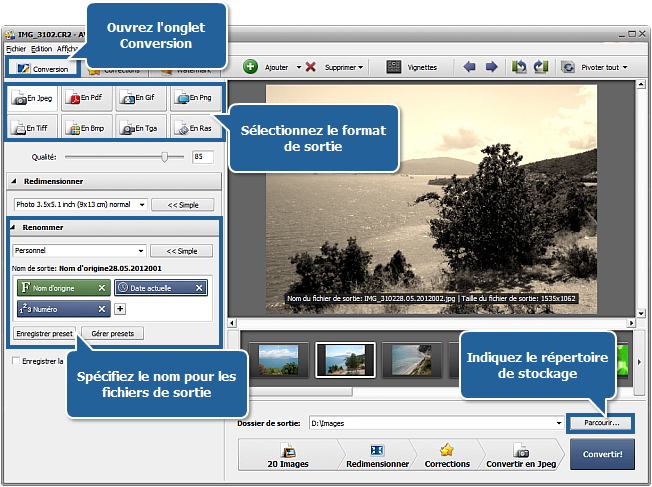Screen dimensions: 652x487
Task: Click the Parcourir... button
Action: 601,423
